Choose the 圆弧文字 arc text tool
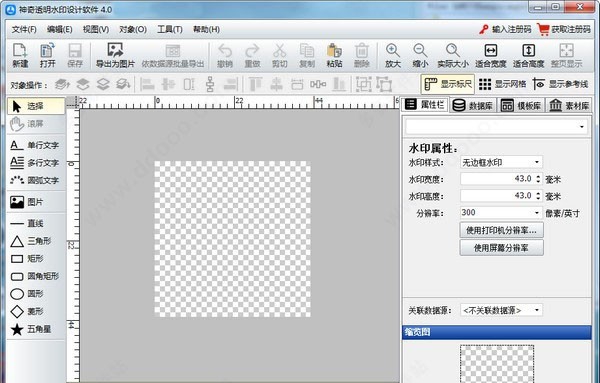Screen dimensions: 600x383 click(36, 180)
